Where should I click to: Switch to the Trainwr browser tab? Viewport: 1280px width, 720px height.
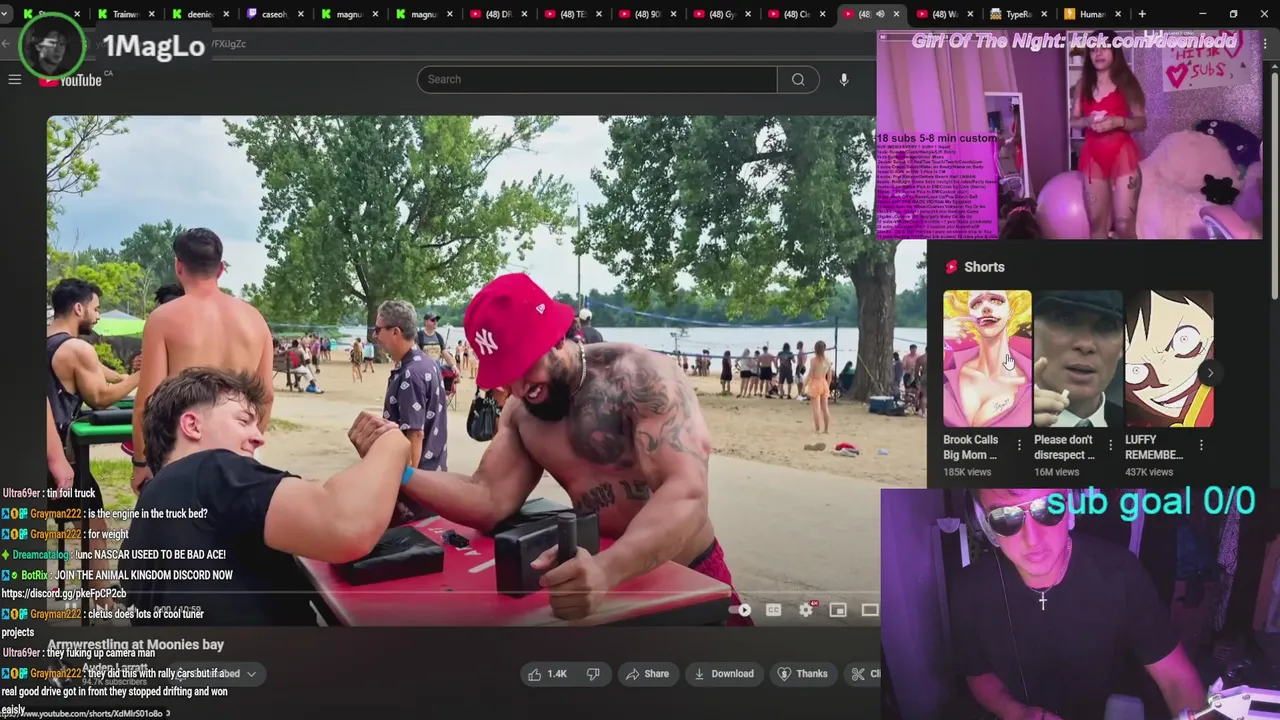126,14
